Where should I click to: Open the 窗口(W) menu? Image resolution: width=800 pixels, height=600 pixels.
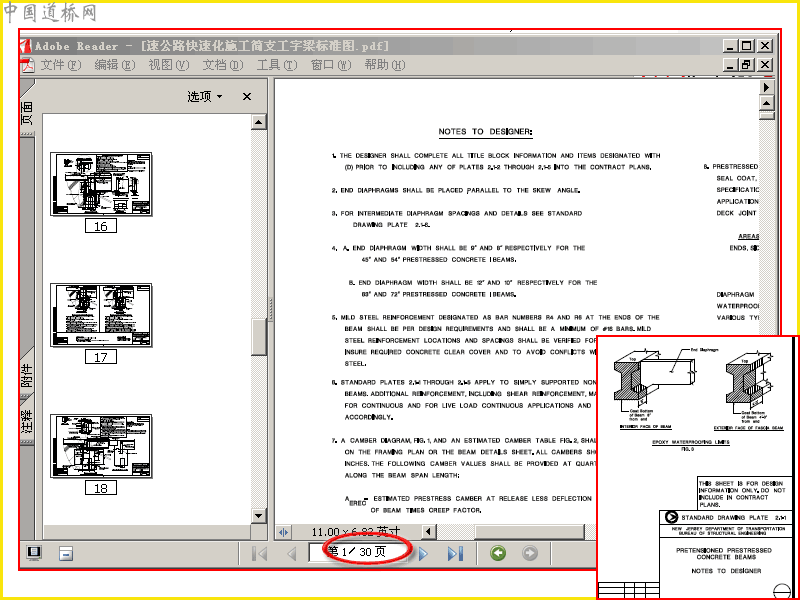pos(331,65)
